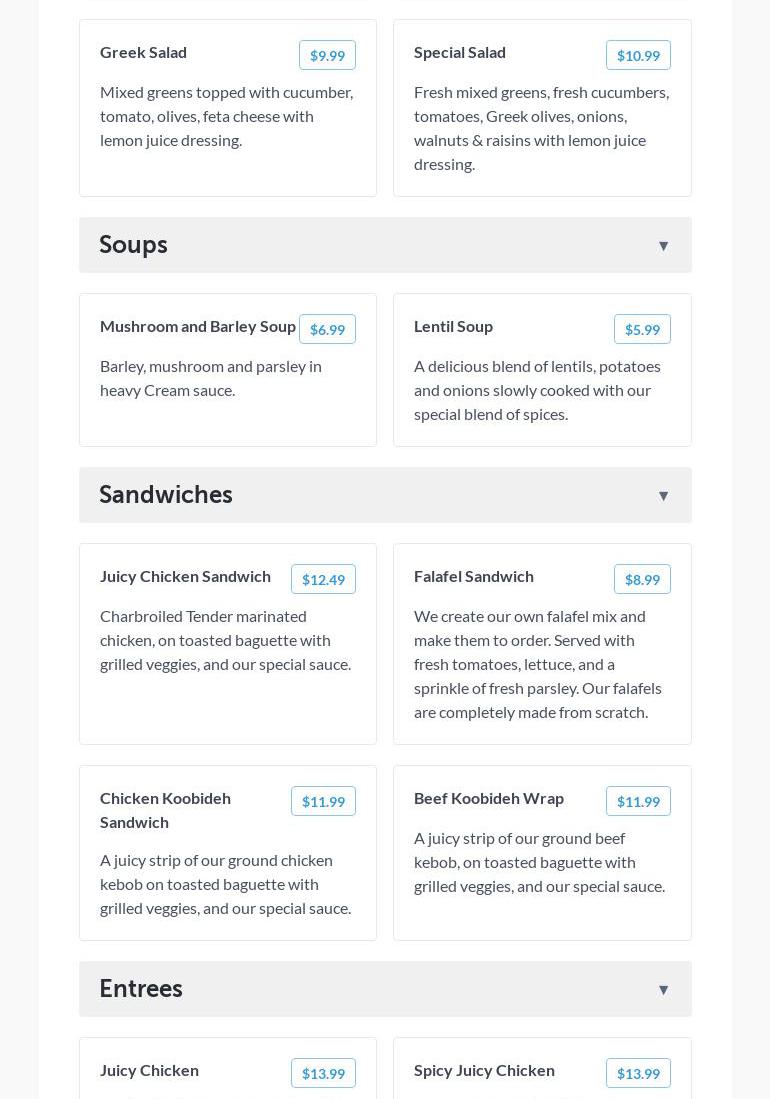Open the Mushroom and Barley Soup description
This screenshot has width=770, height=1099.
coord(211,378)
